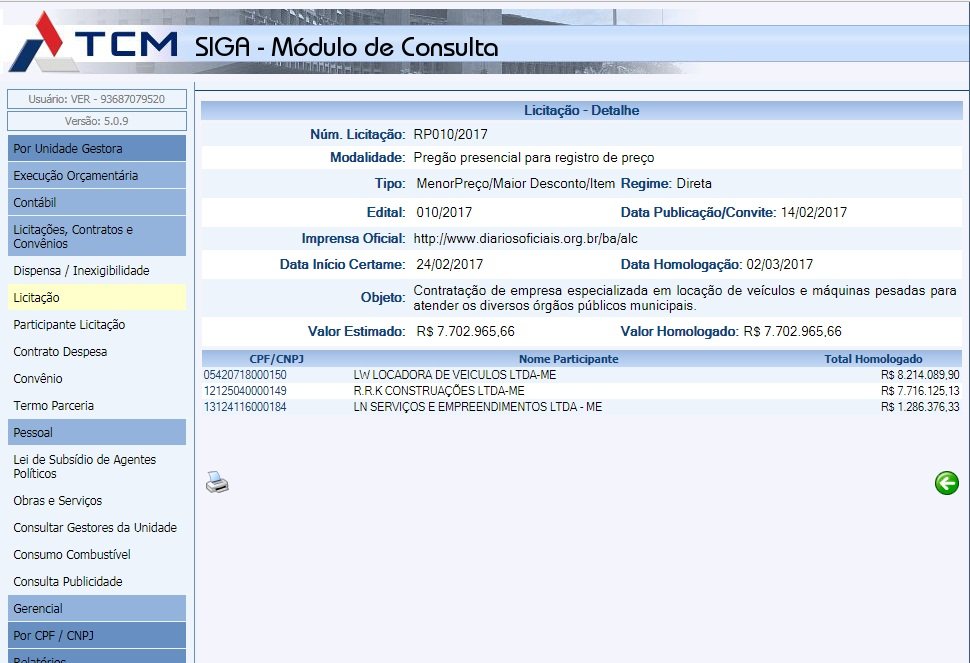Image resolution: width=970 pixels, height=663 pixels.
Task: Go to Contrato Despesa
Action: pyautogui.click(x=60, y=352)
